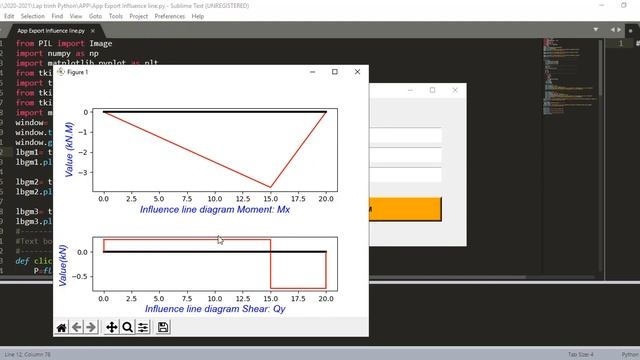This screenshot has width=640, height=360.
Task: Reset the figure view with the Home icon
Action: pyautogui.click(x=62, y=327)
